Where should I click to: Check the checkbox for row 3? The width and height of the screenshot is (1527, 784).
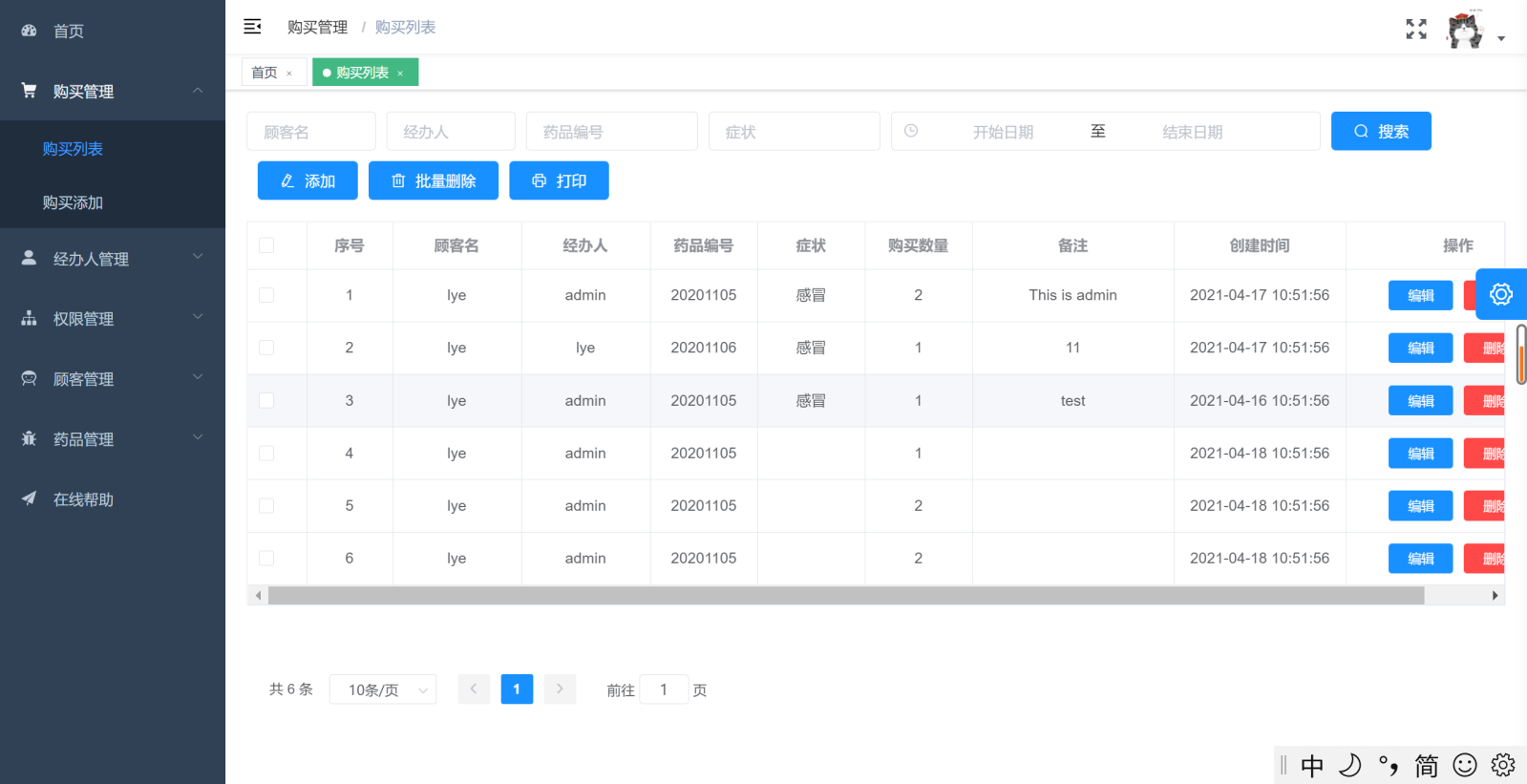(x=266, y=401)
